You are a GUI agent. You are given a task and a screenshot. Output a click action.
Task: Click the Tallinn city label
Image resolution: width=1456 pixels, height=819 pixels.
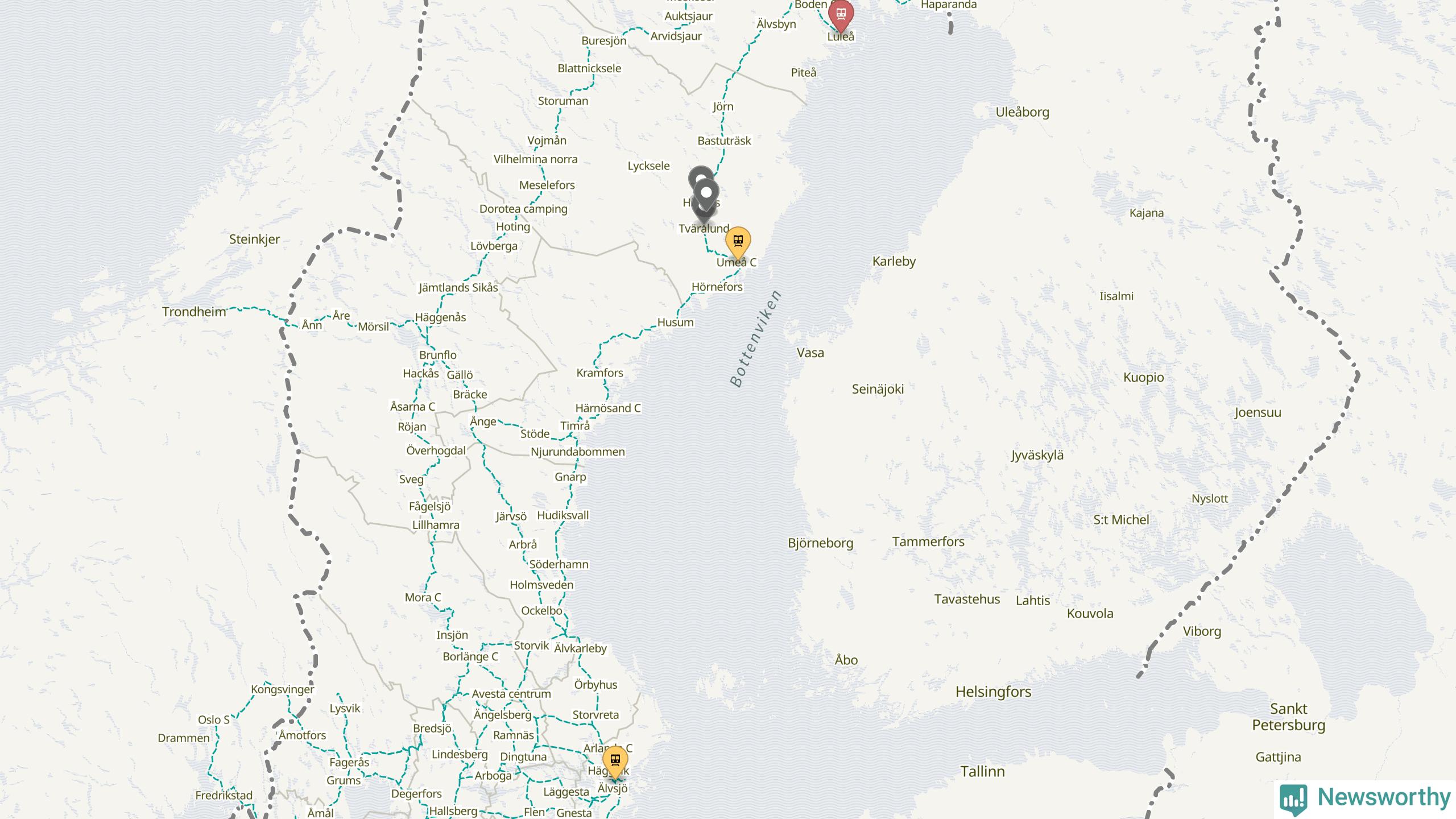click(x=982, y=772)
